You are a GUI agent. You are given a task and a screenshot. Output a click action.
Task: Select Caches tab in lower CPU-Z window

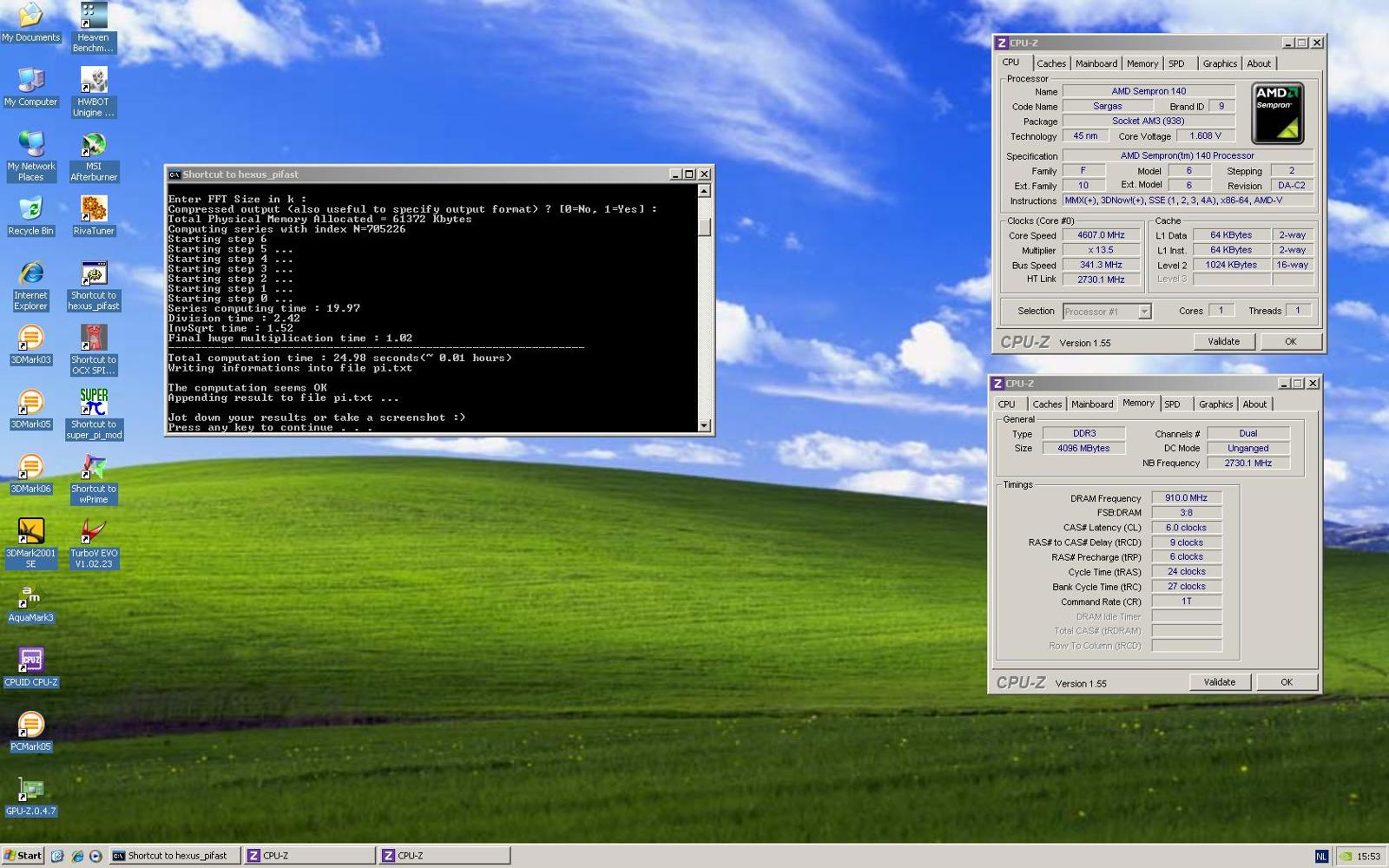point(1046,404)
